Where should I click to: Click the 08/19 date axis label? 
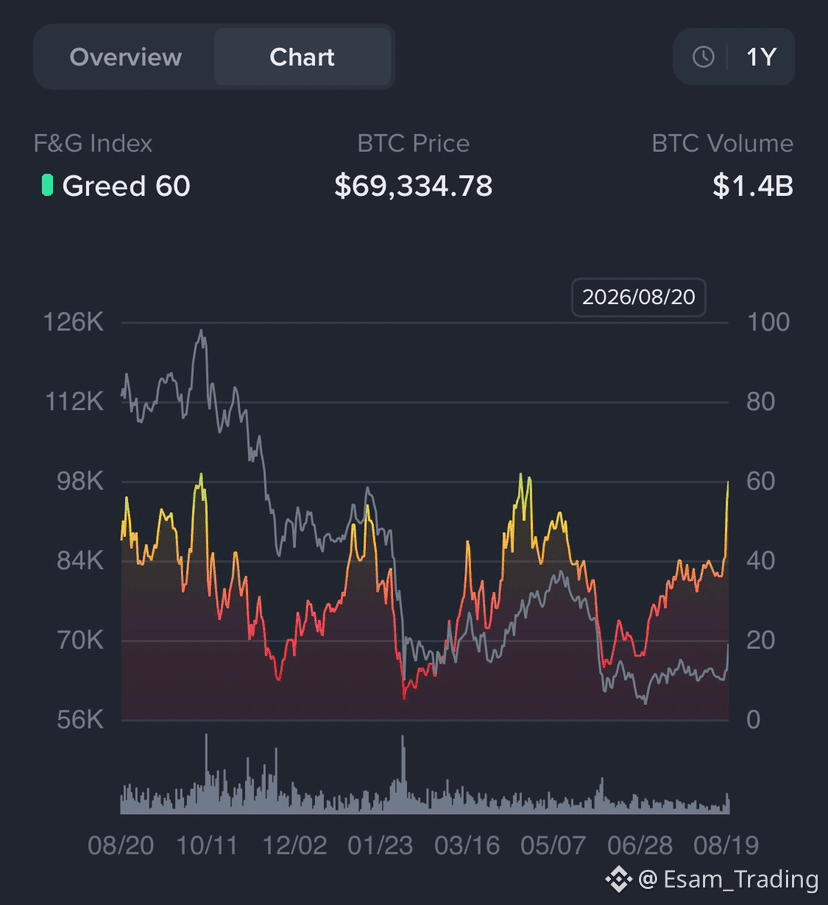[726, 846]
